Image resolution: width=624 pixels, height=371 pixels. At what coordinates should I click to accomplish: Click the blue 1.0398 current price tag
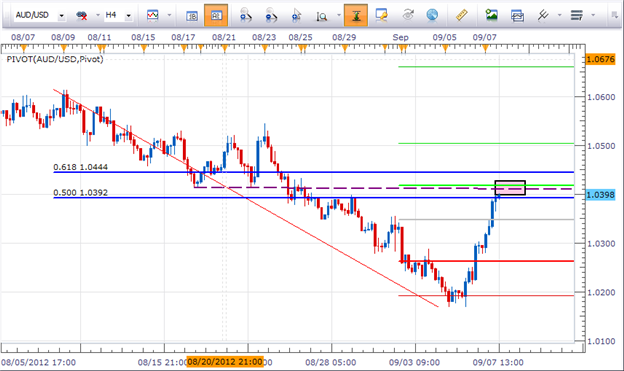pos(601,195)
